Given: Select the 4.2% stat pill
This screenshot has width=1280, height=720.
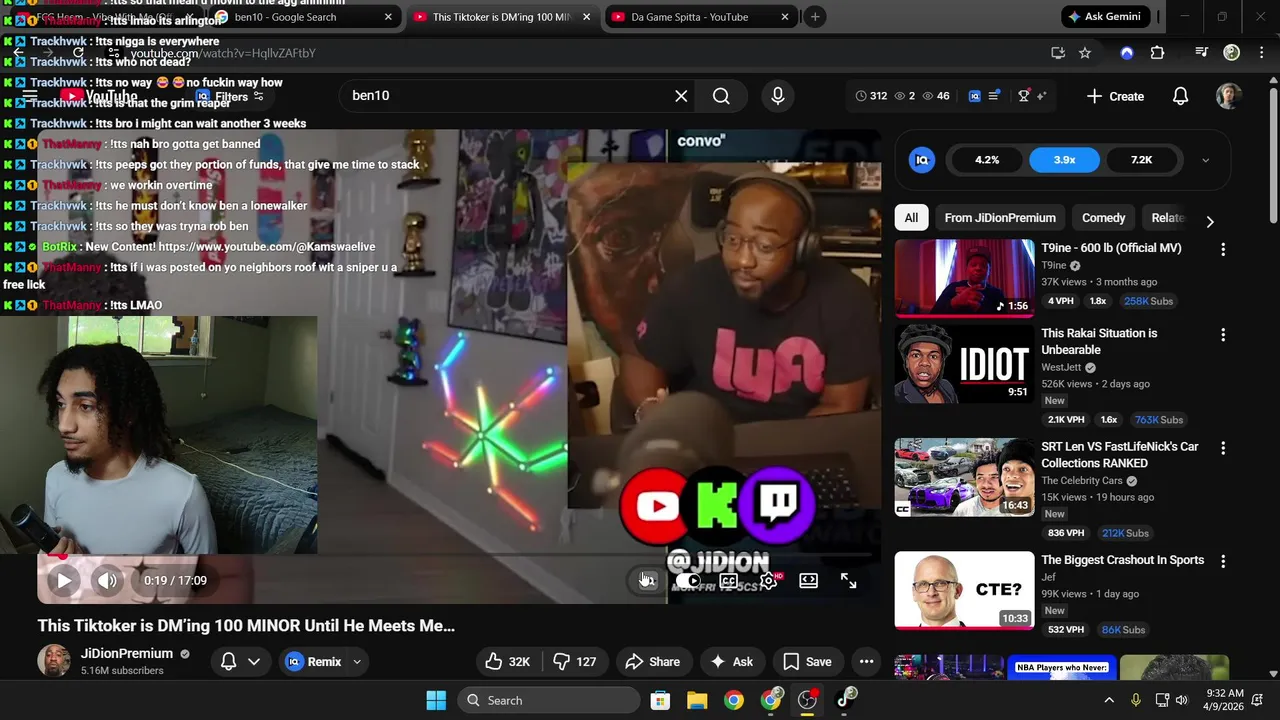Looking at the screenshot, I should (987, 160).
